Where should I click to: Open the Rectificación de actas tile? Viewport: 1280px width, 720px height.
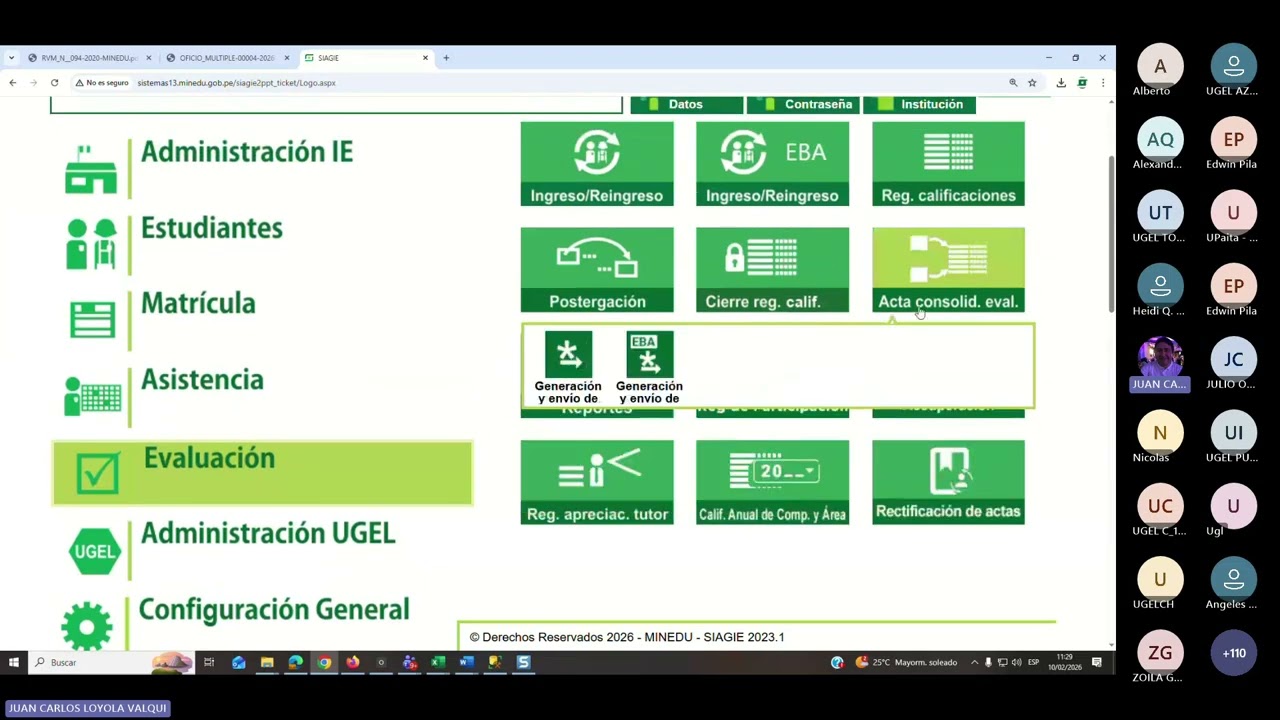click(948, 482)
